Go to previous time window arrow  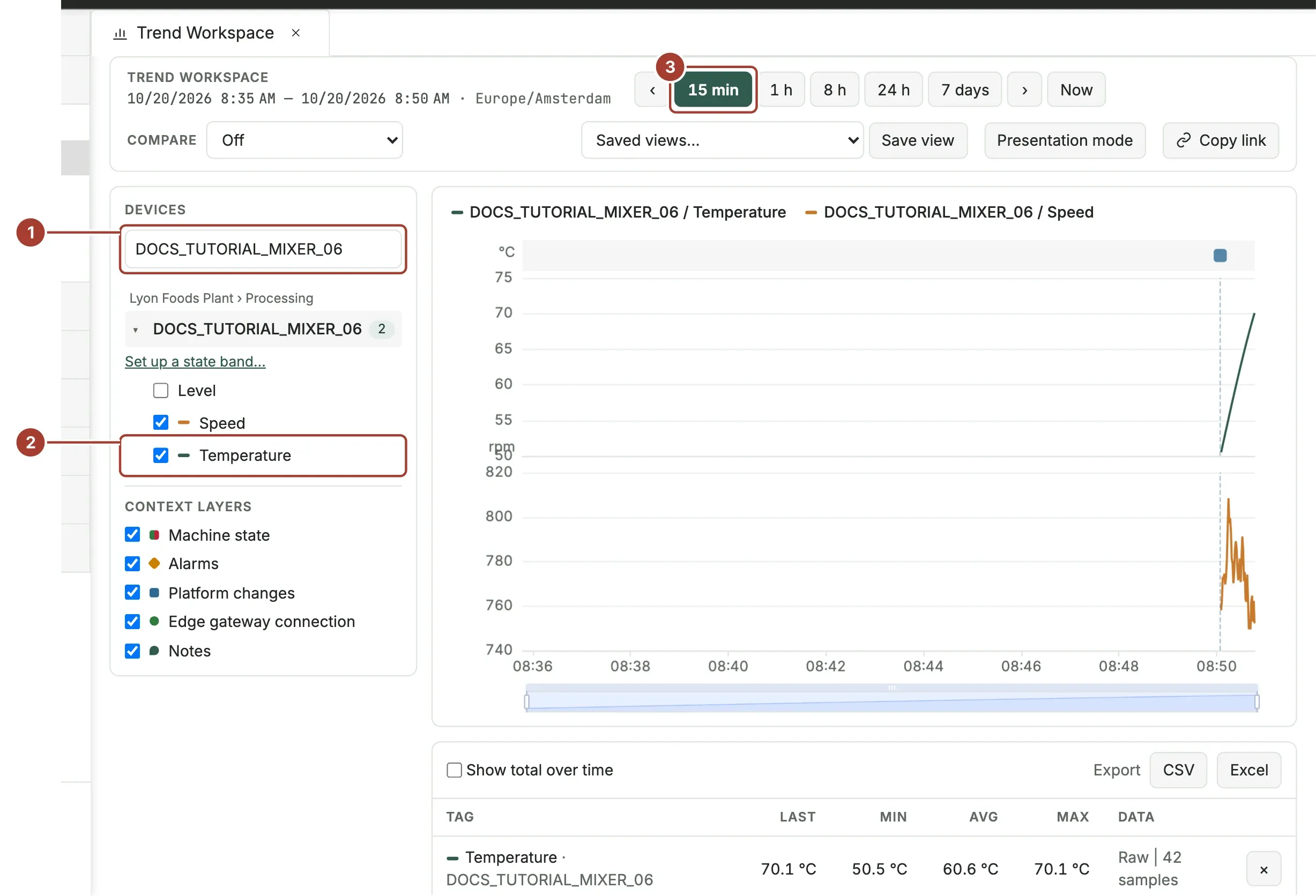(652, 89)
